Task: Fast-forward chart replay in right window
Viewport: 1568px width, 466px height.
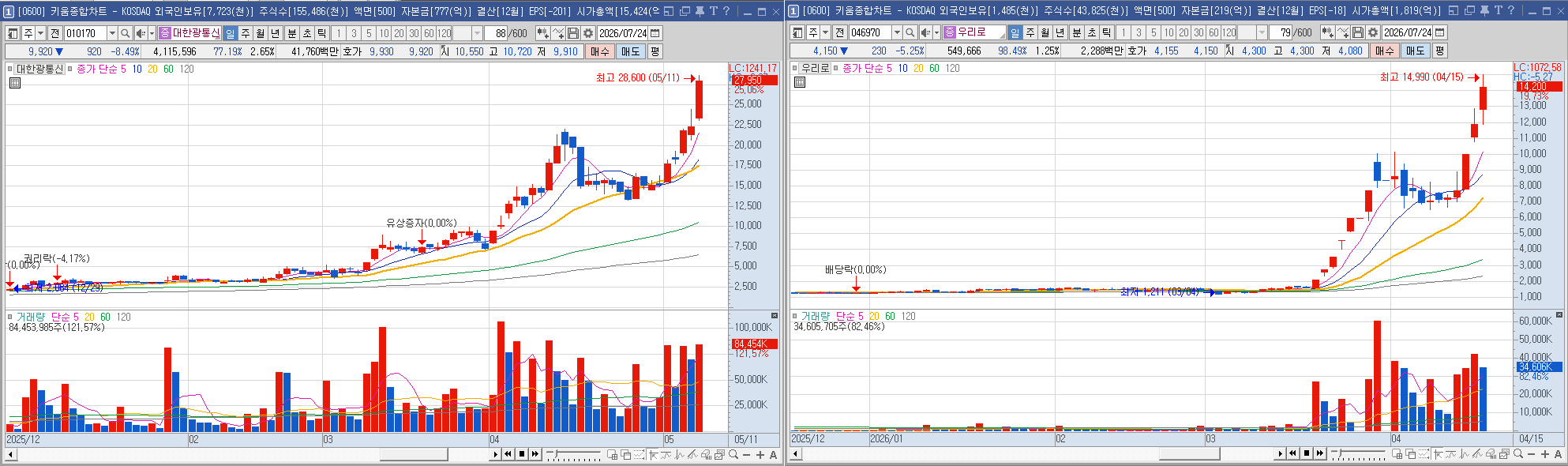Action: [x=1320, y=453]
